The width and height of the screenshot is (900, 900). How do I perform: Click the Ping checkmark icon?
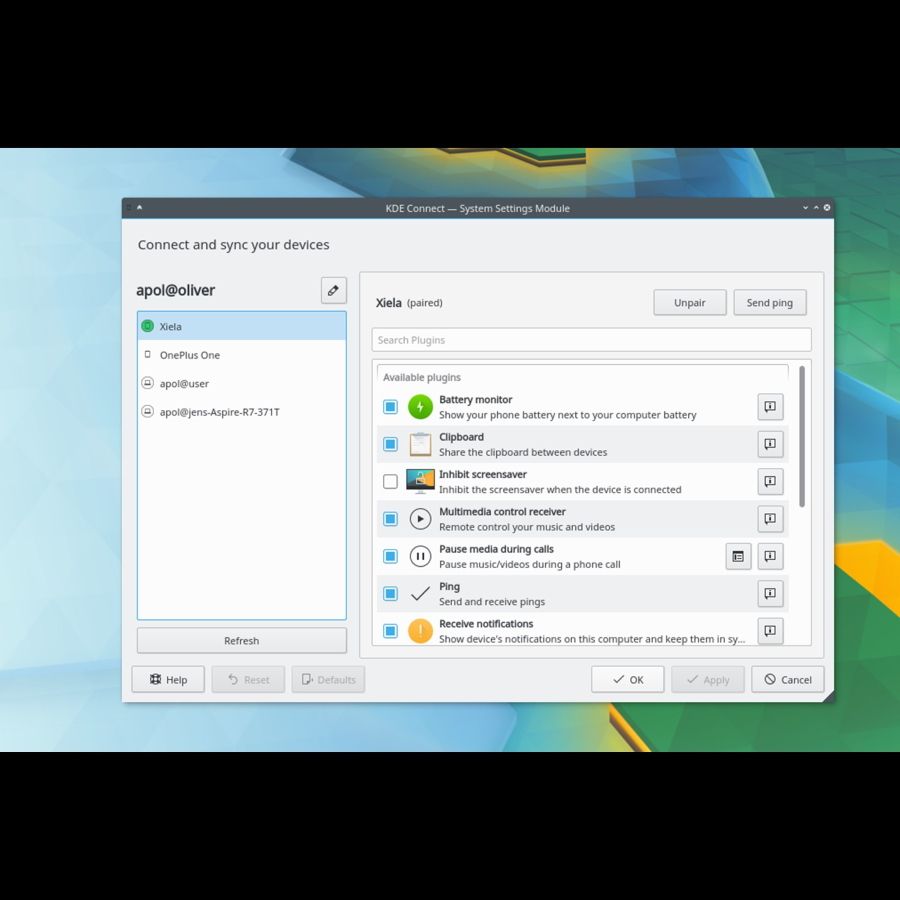[420, 593]
